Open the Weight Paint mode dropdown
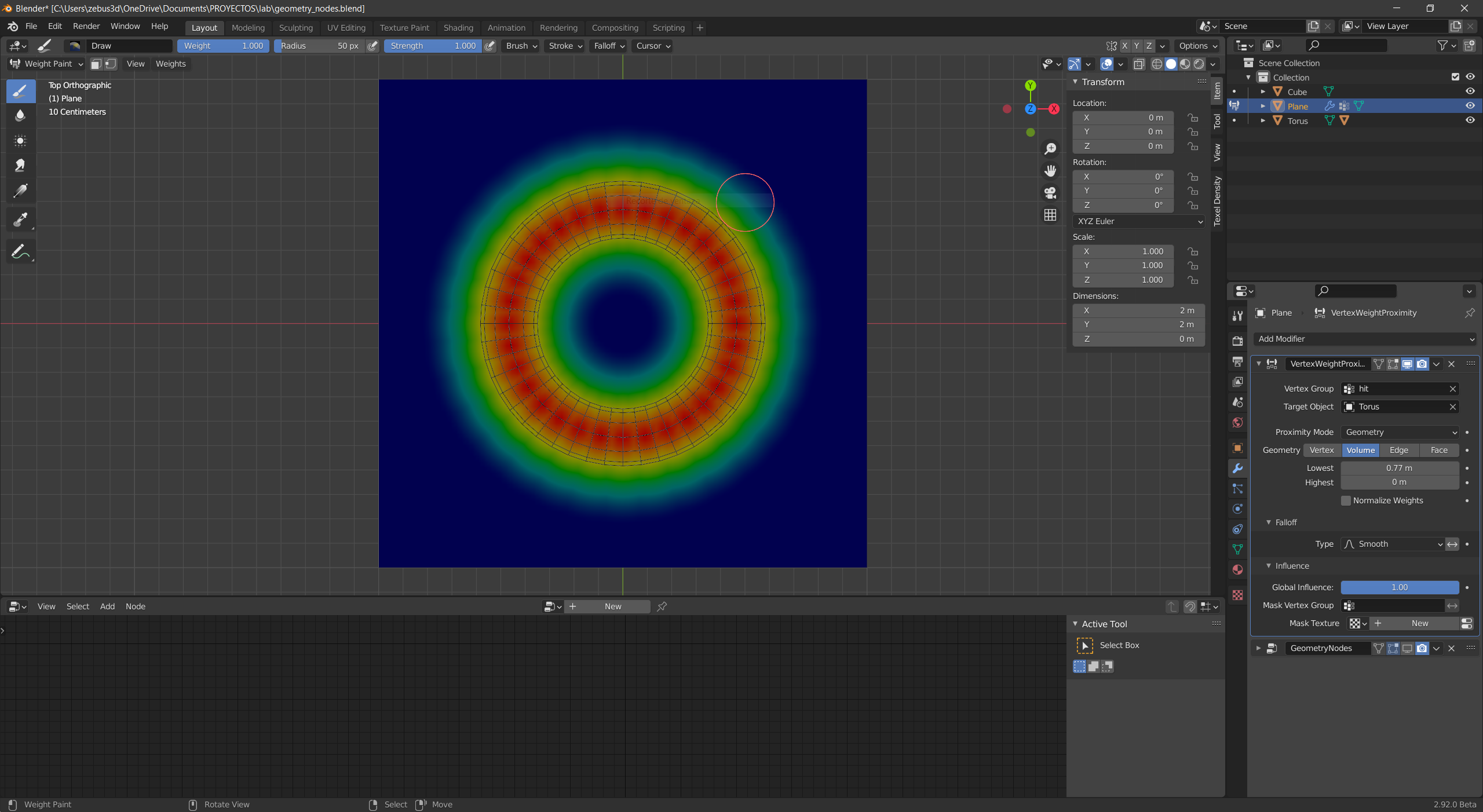 tap(47, 64)
